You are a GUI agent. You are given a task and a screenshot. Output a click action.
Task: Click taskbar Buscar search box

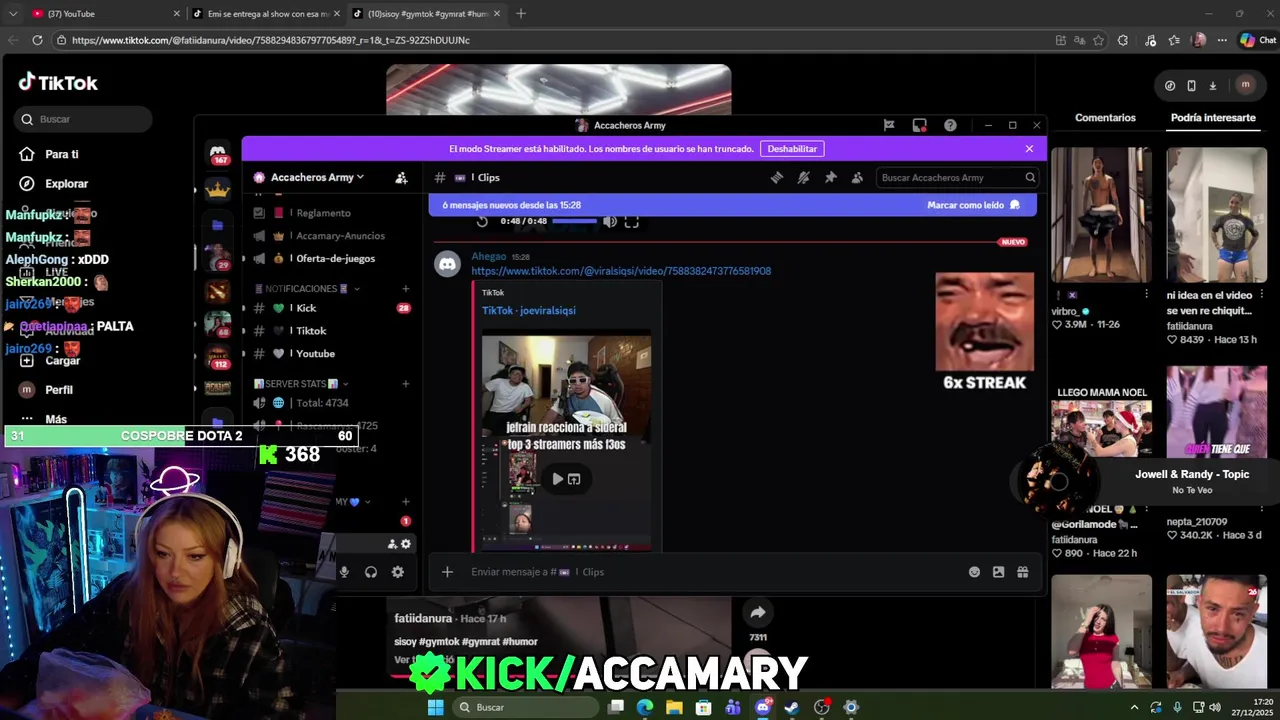tap(527, 707)
